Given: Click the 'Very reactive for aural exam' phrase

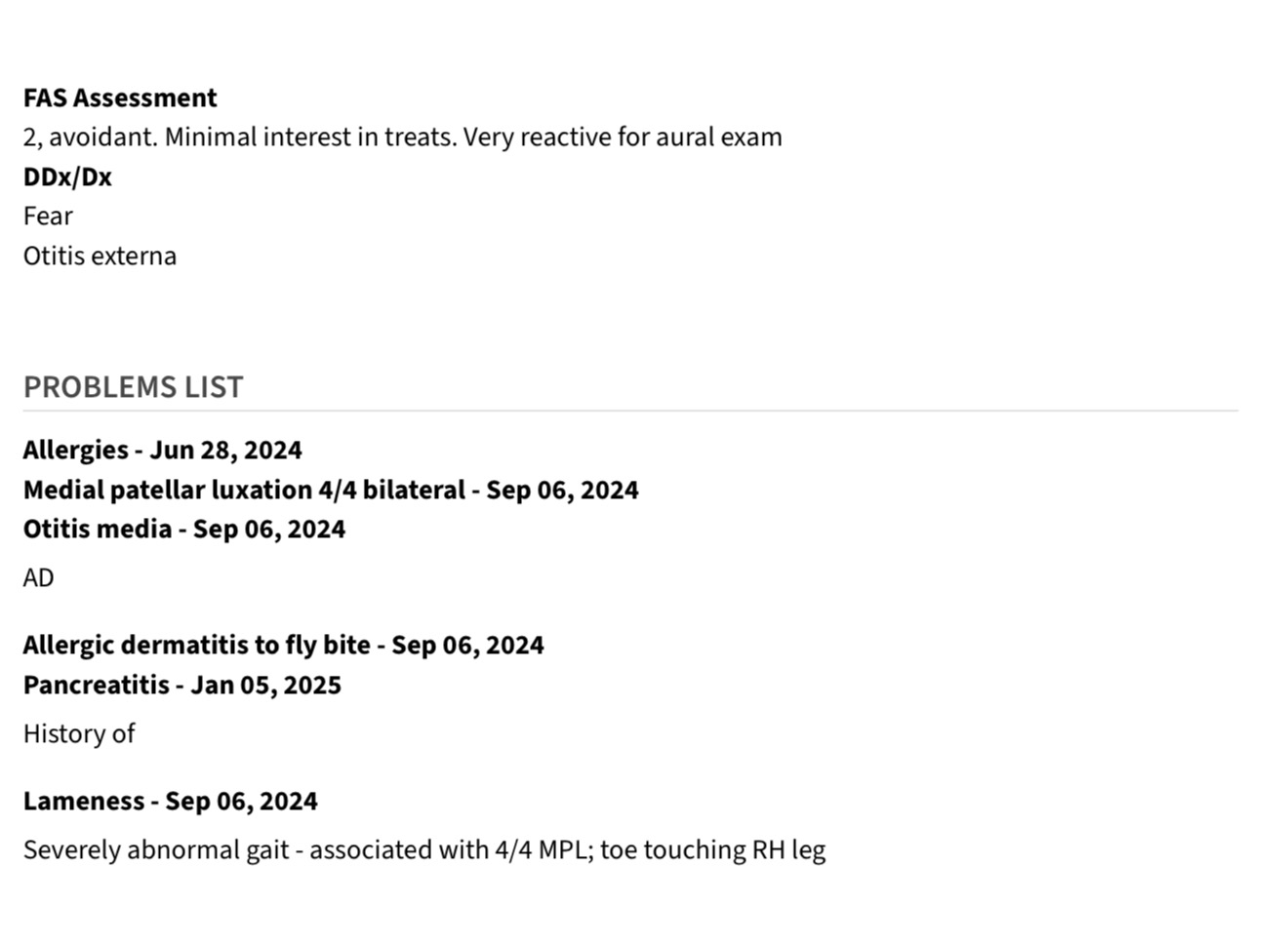Looking at the screenshot, I should [x=623, y=138].
